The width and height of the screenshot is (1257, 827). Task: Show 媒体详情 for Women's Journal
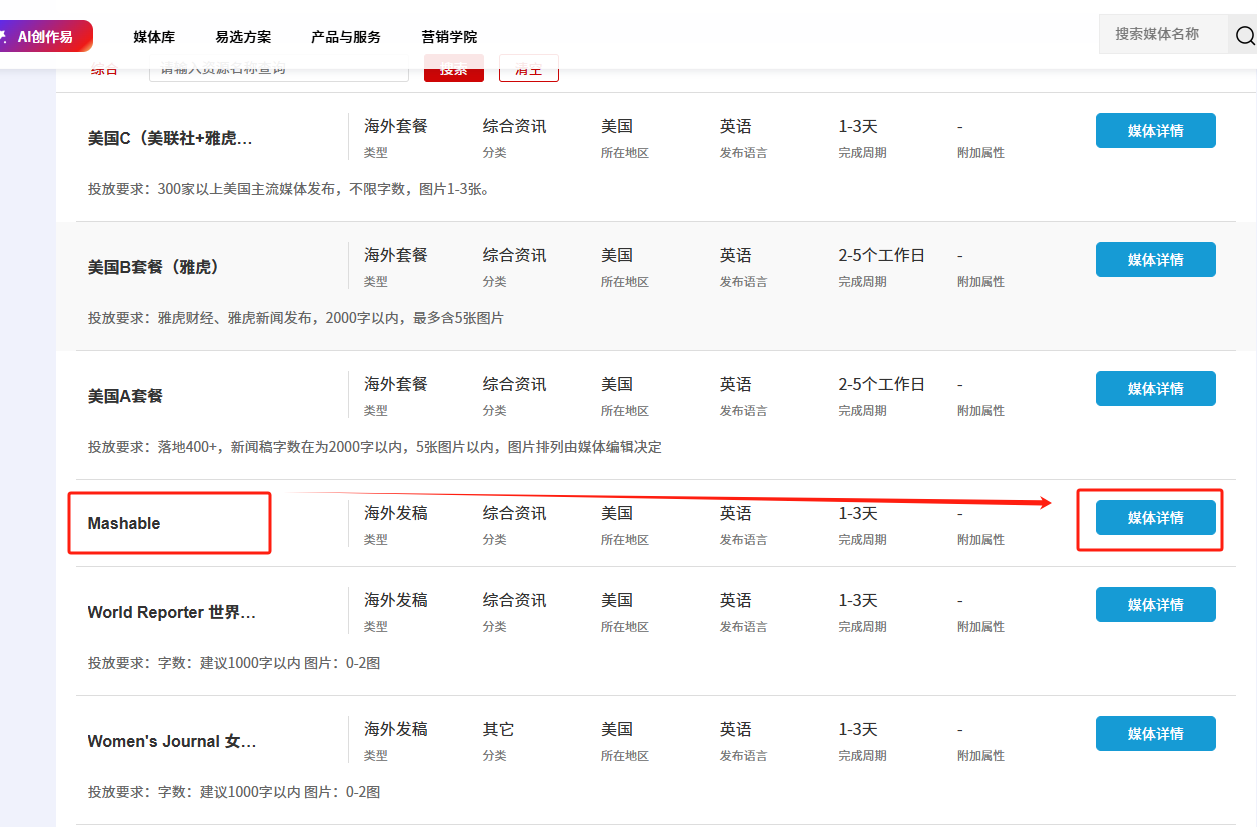tap(1155, 734)
